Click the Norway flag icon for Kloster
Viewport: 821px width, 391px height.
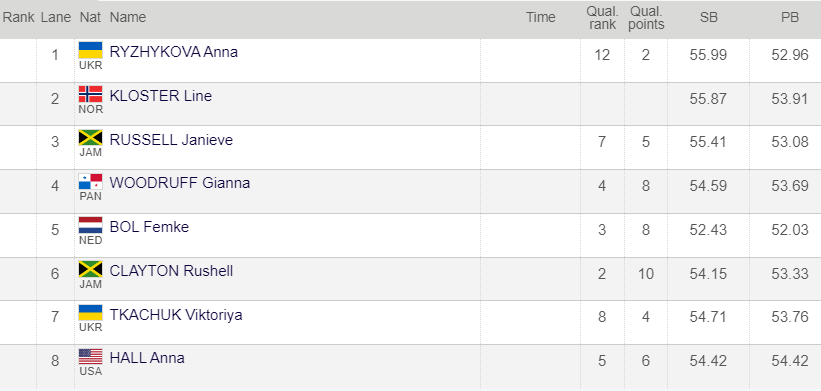coord(91,94)
